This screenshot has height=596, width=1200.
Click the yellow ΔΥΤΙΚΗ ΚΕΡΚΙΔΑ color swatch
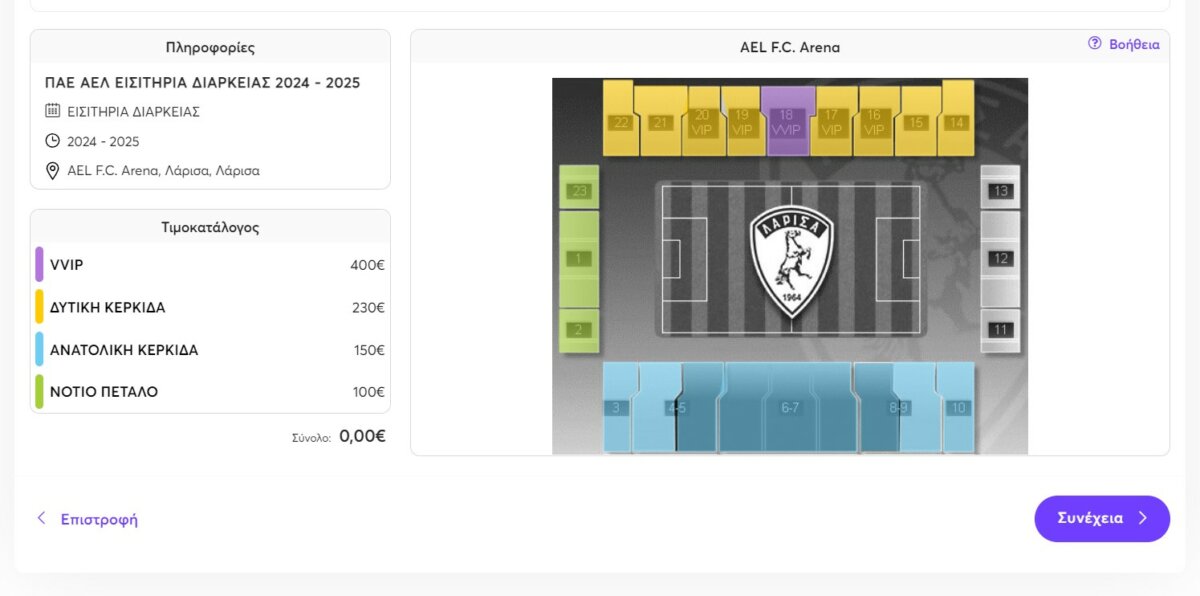[39, 307]
